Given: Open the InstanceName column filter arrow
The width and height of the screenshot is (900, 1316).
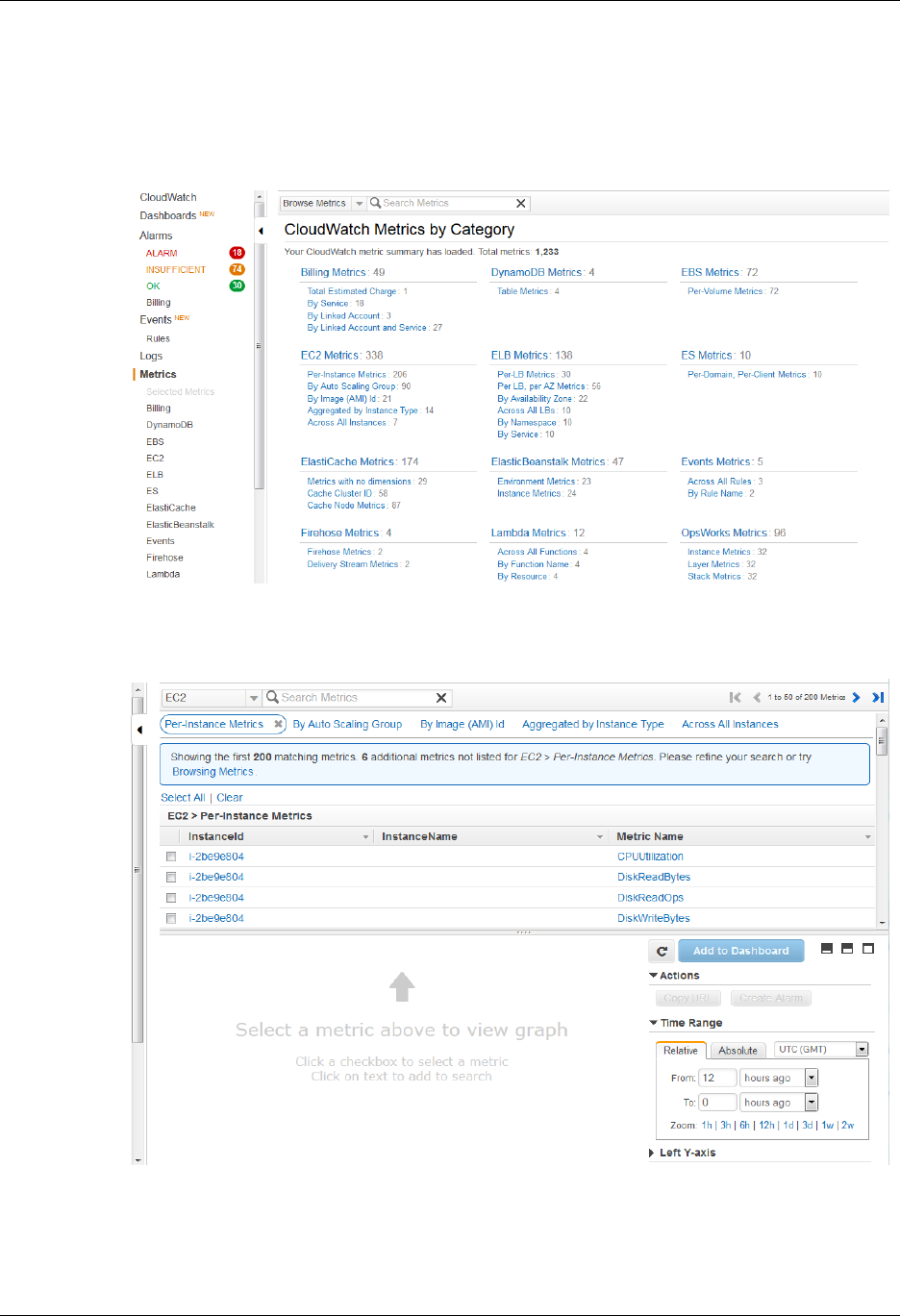Looking at the screenshot, I should pos(600,837).
